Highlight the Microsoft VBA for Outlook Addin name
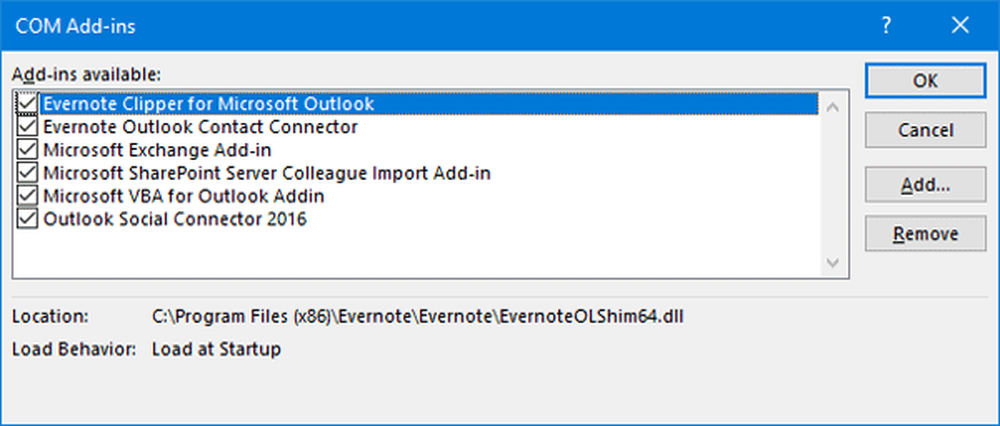The image size is (1000, 426). [183, 196]
